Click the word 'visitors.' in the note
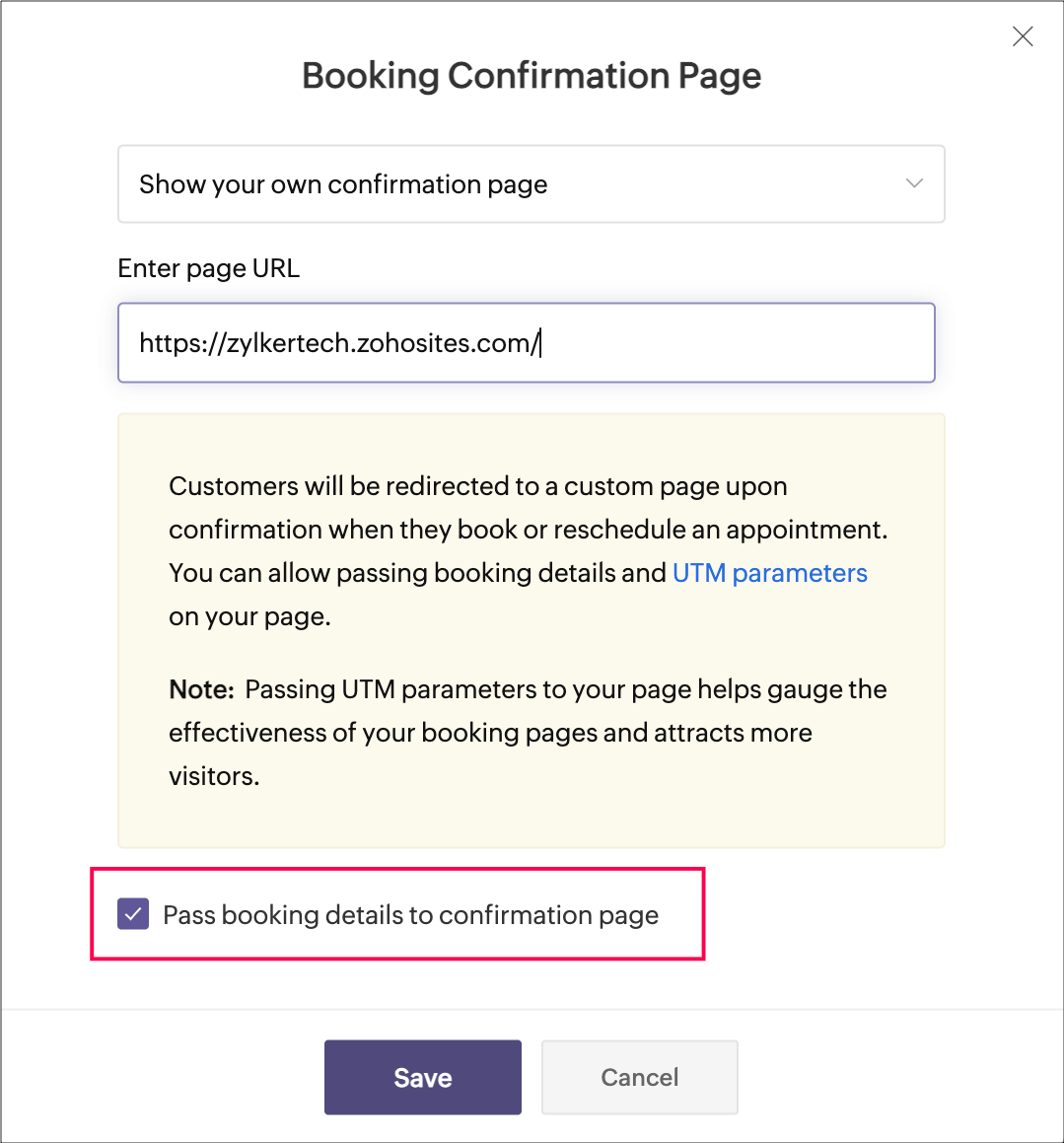This screenshot has height=1143, width=1064. [214, 776]
